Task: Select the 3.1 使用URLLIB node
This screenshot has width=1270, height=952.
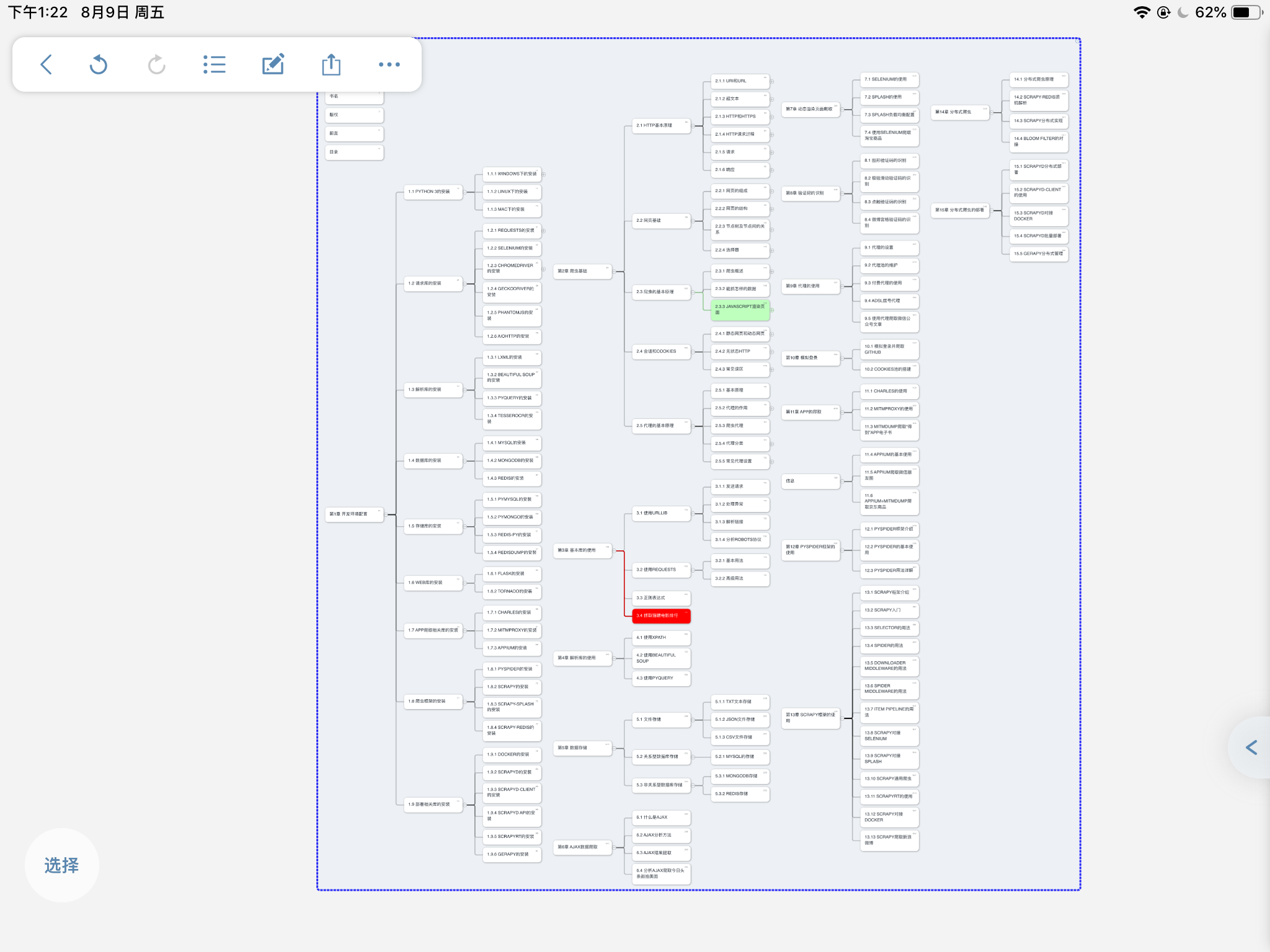Action: (x=661, y=514)
